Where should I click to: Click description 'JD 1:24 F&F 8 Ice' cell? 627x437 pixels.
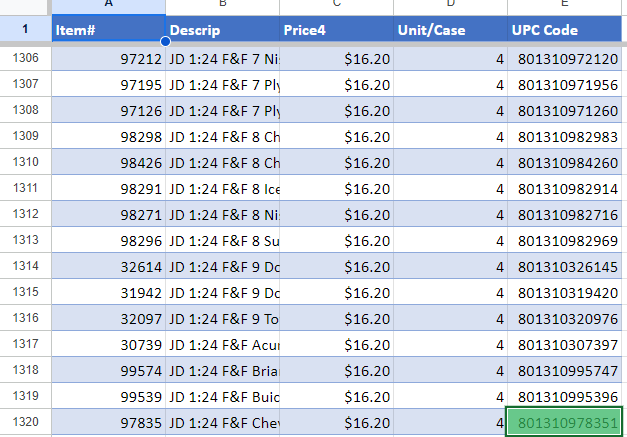(222, 189)
